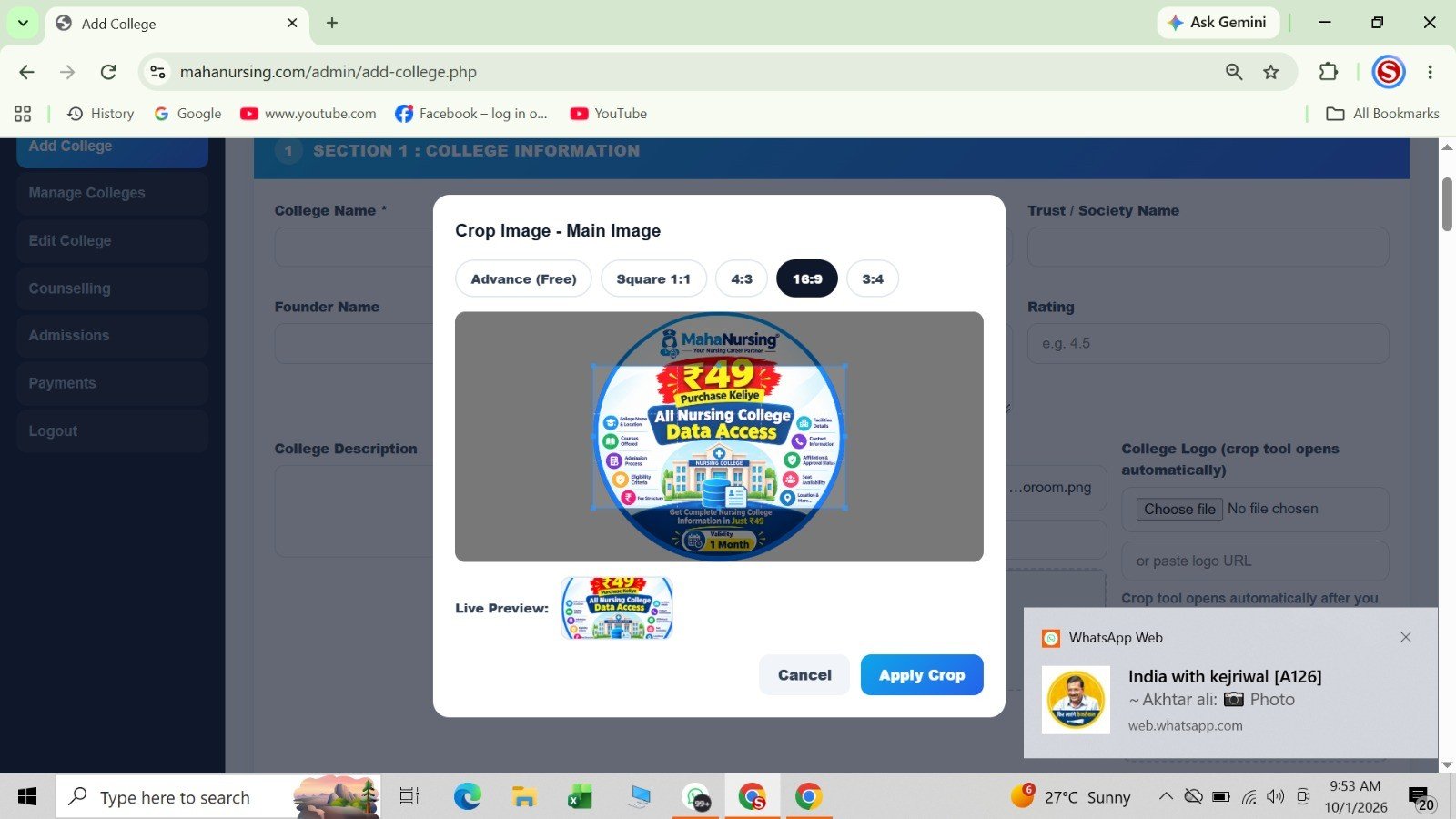Open Excel from the taskbar

[580, 797]
